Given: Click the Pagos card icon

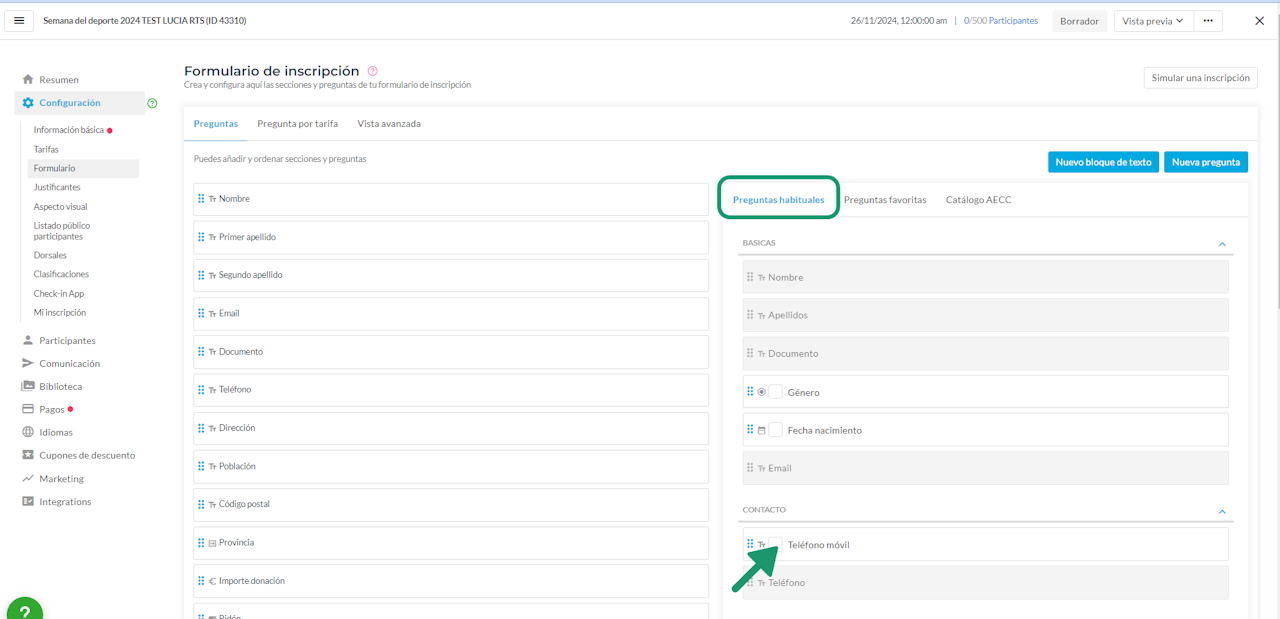Looking at the screenshot, I should click(x=28, y=409).
